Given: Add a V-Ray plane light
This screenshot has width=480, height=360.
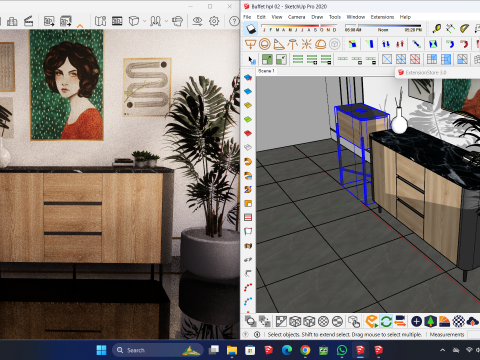Looking at the screenshot, I should tap(250, 44).
